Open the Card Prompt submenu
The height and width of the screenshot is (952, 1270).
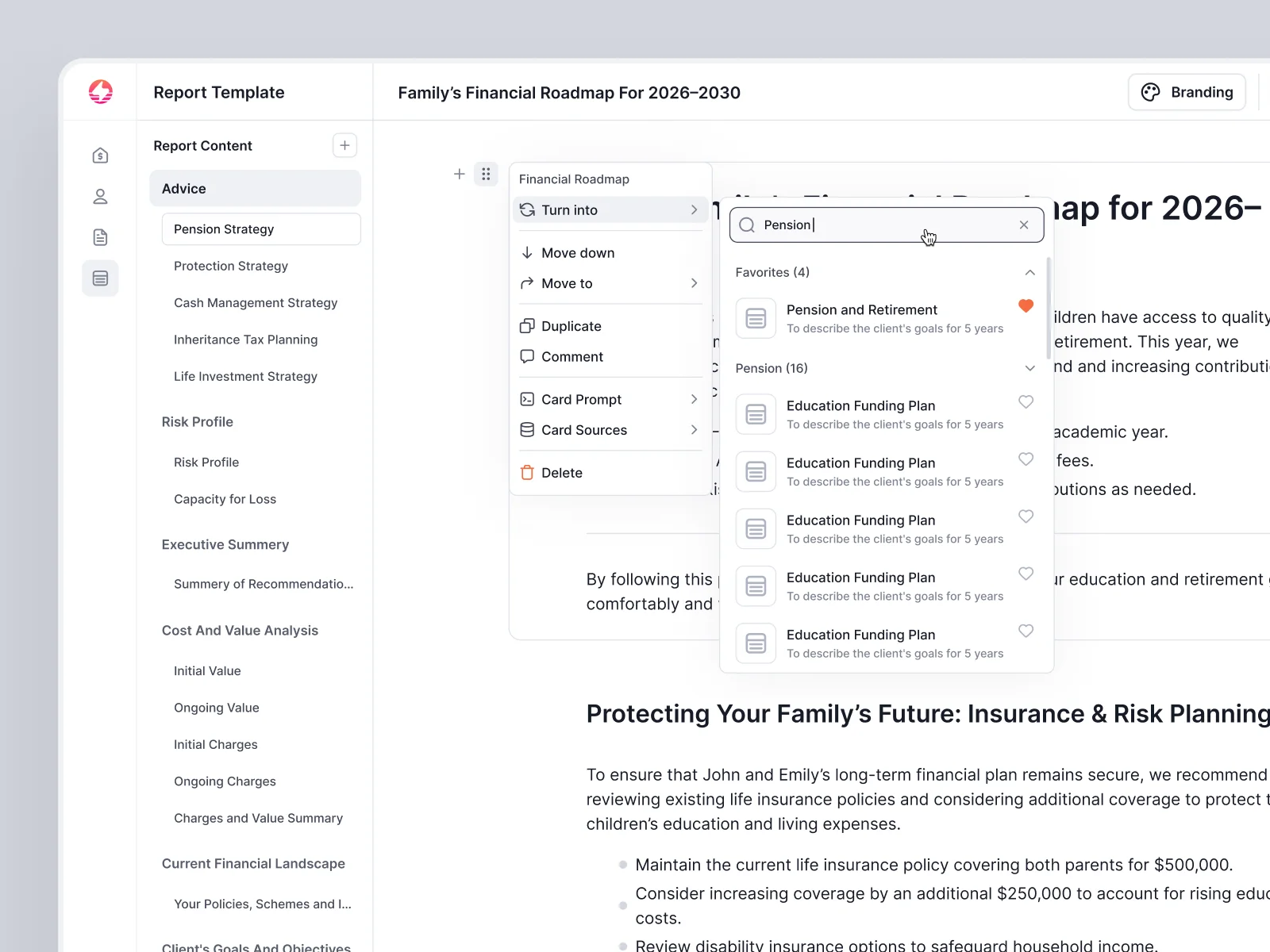pyautogui.click(x=610, y=400)
